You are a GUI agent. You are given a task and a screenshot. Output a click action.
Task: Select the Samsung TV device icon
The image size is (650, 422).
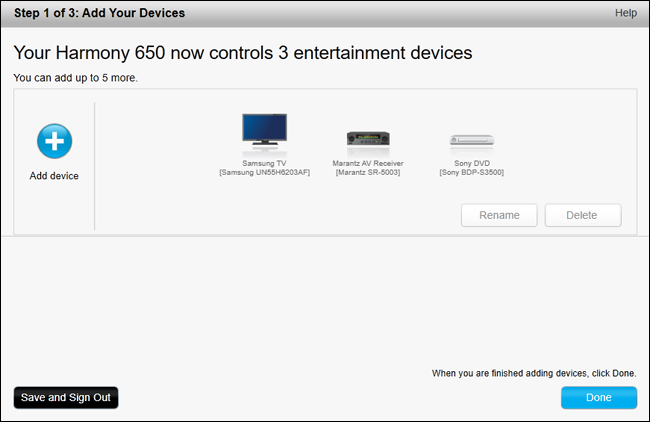click(264, 129)
